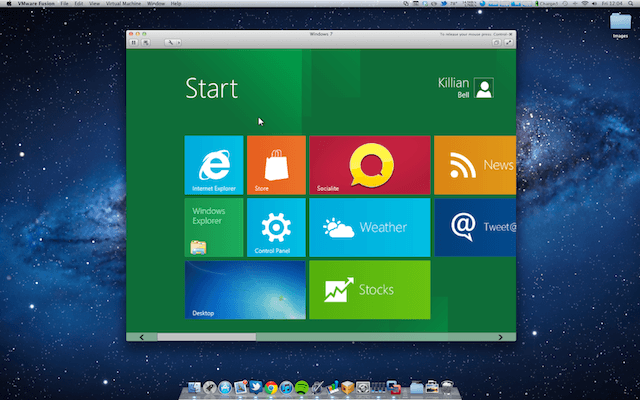The width and height of the screenshot is (640, 400).
Task: Open the Tweet@ tile
Action: click(476, 227)
